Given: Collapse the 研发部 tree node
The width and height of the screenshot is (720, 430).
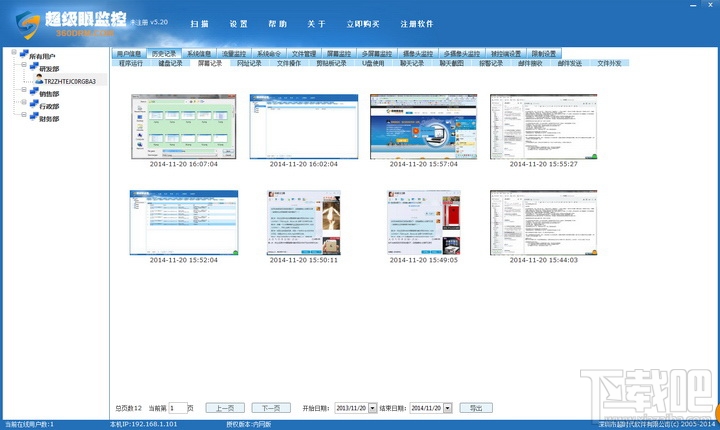Looking at the screenshot, I should coord(24,65).
